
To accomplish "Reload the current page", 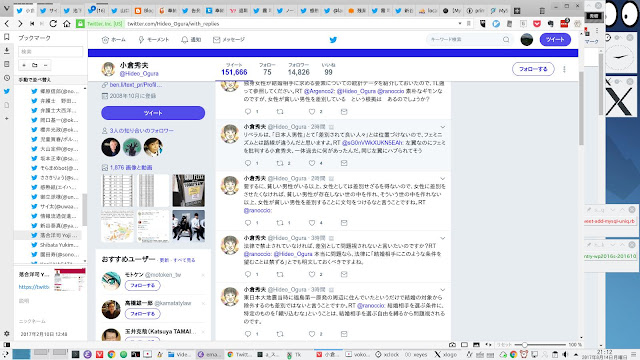I will click(x=53, y=24).
